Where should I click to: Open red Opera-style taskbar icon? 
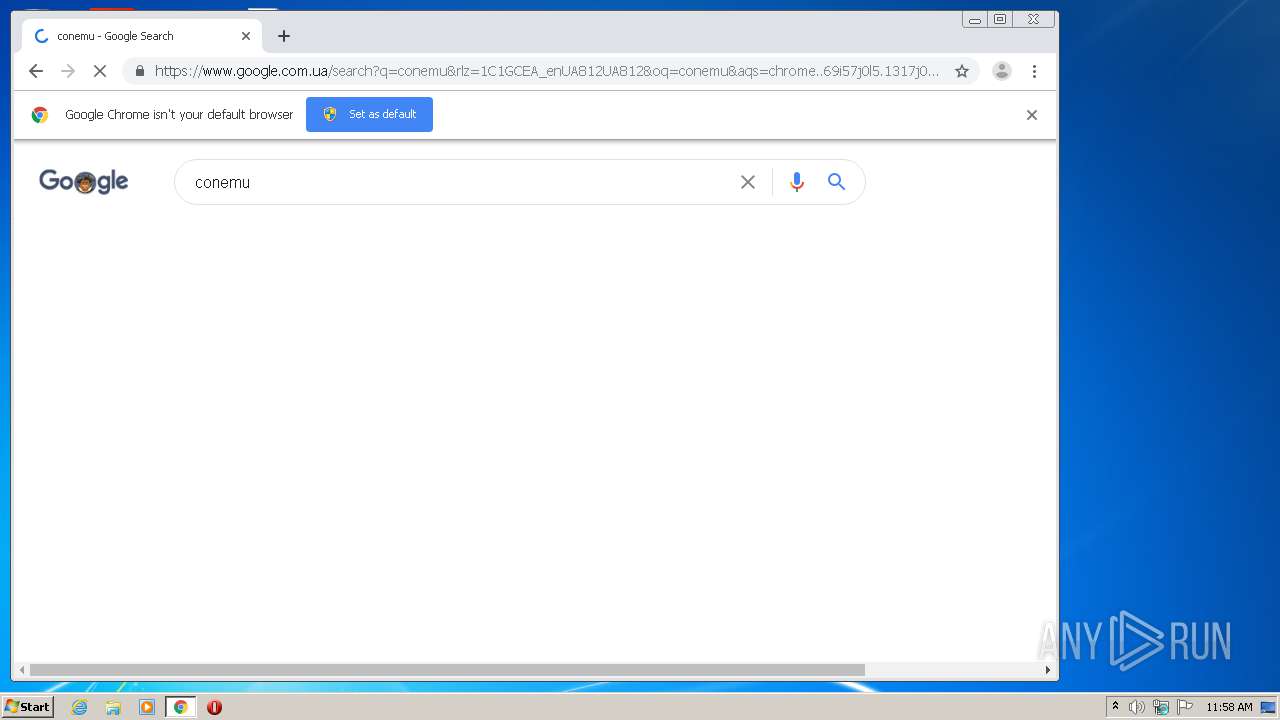point(214,707)
